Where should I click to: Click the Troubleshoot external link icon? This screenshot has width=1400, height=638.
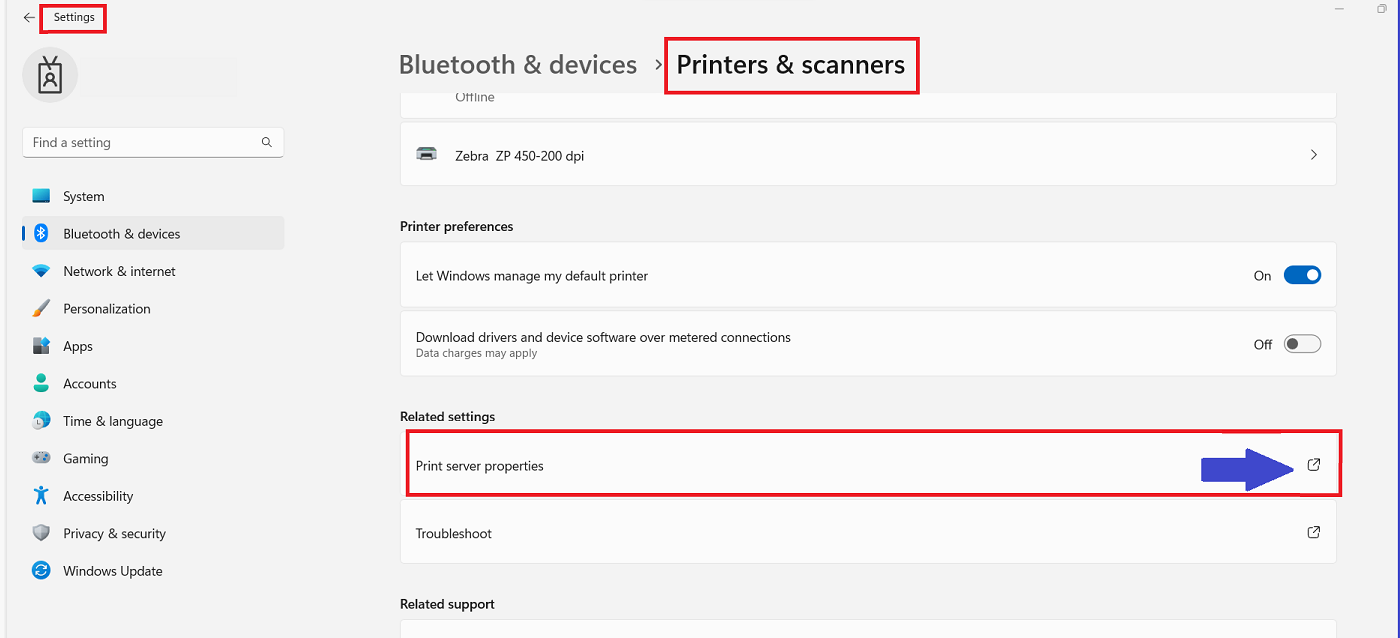(1314, 533)
